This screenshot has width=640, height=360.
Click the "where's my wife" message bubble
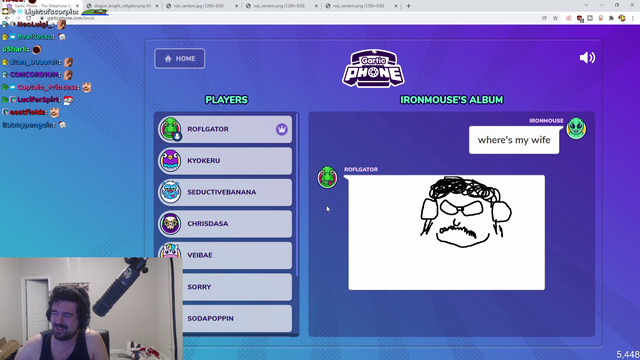click(514, 140)
